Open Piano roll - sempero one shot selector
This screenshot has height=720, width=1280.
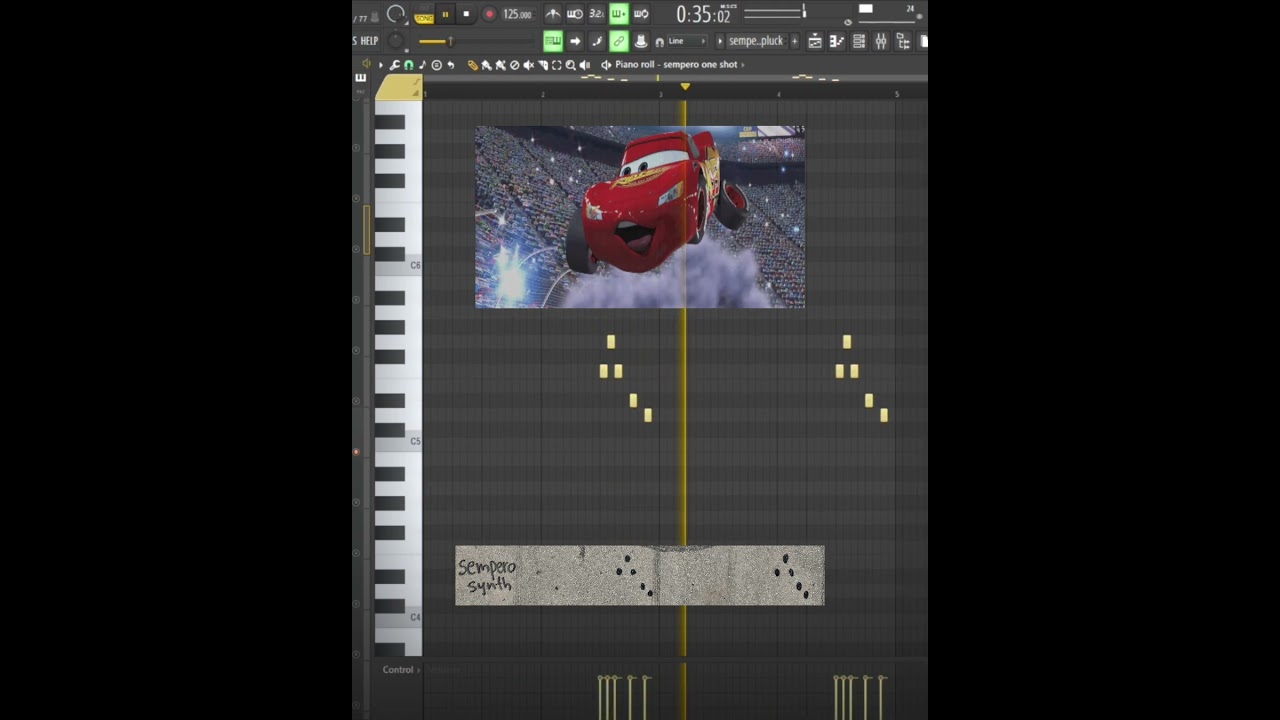click(x=680, y=65)
